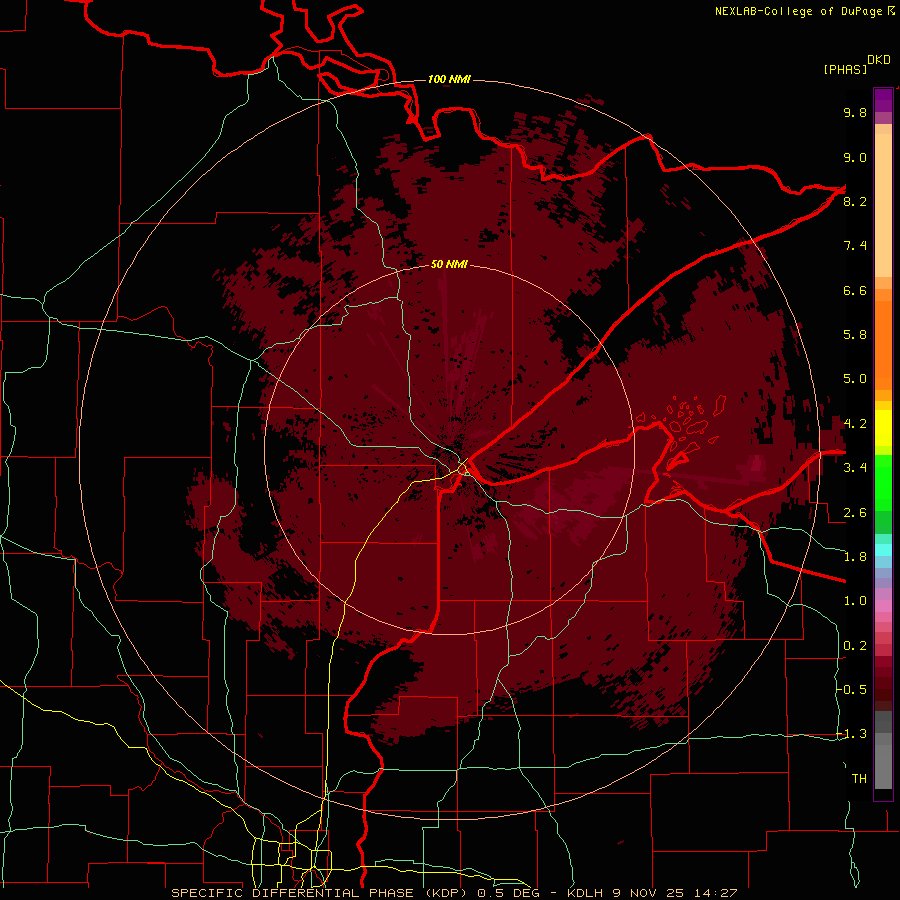Click the 100 NMI range ring label
The image size is (900, 900).
pyautogui.click(x=449, y=79)
